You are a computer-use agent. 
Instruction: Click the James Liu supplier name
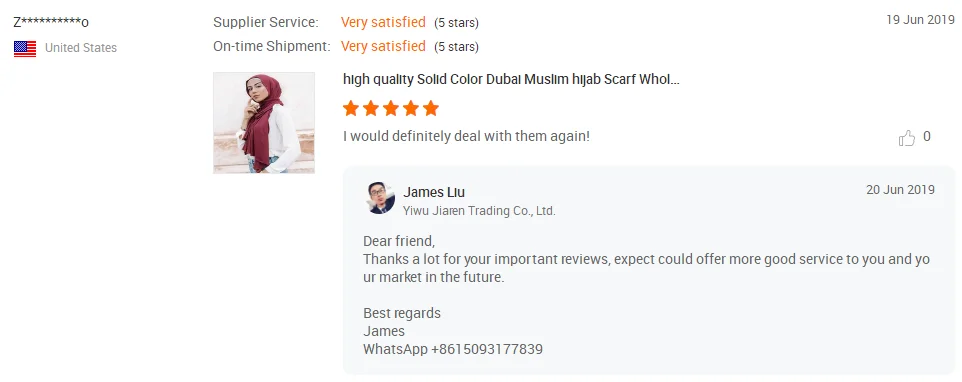(x=434, y=193)
